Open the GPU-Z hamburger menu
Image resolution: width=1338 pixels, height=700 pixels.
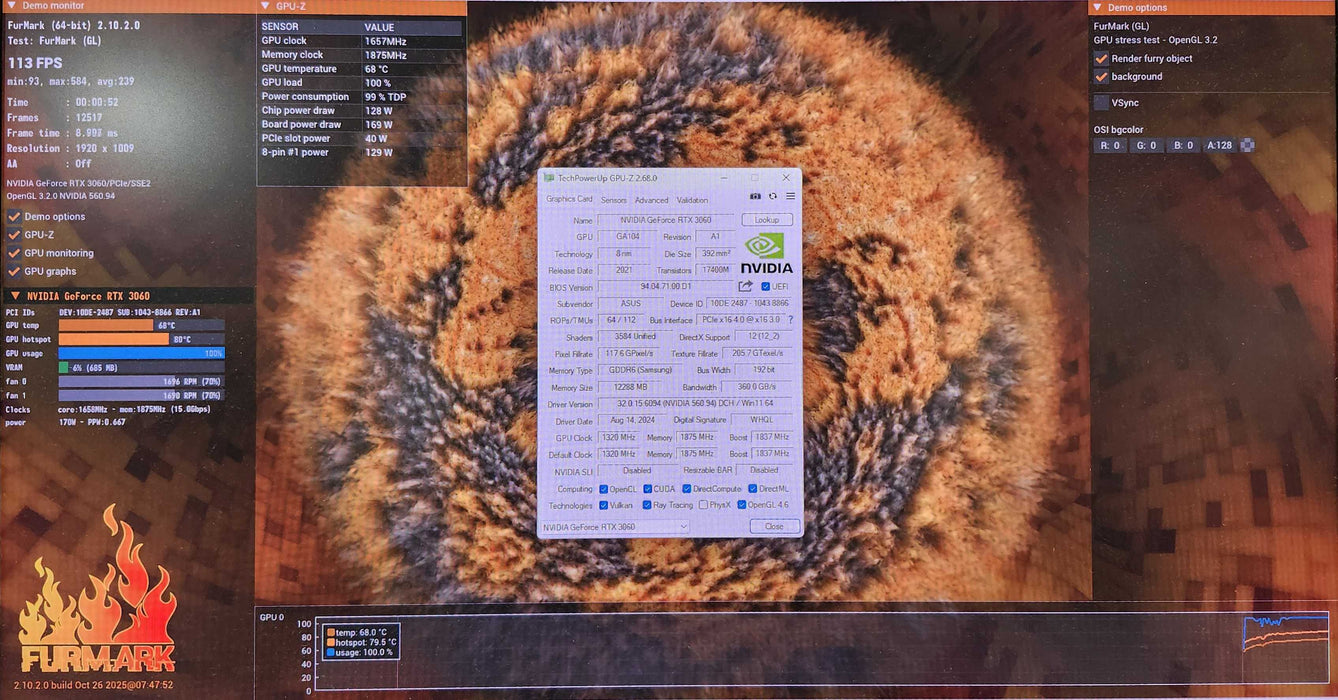point(790,196)
